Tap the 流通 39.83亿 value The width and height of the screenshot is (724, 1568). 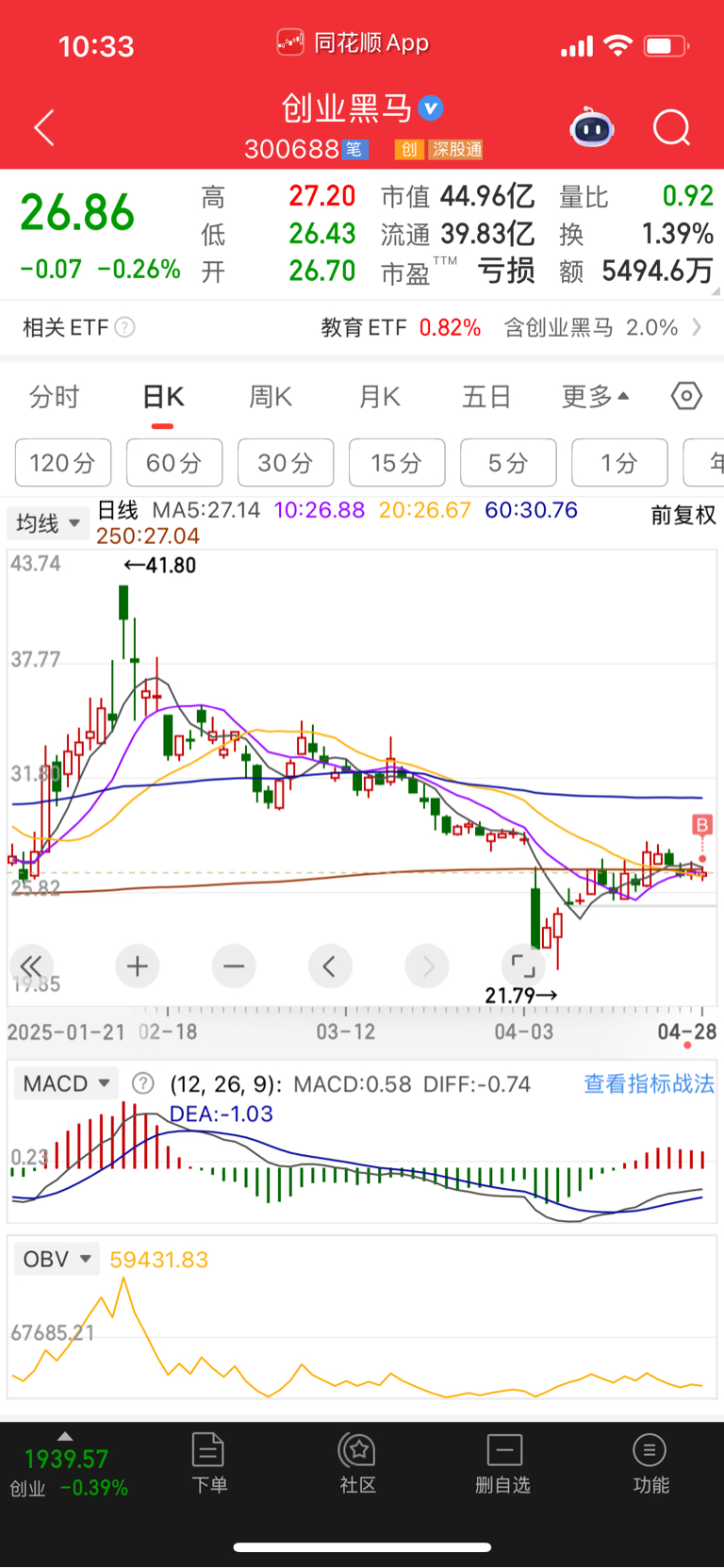tap(457, 234)
